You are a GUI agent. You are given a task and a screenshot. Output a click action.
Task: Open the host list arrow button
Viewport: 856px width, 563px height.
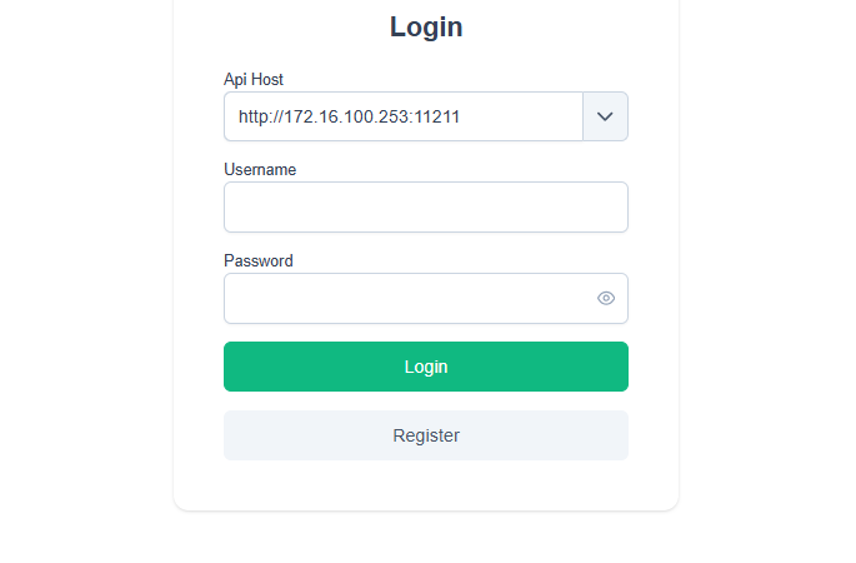click(x=605, y=117)
